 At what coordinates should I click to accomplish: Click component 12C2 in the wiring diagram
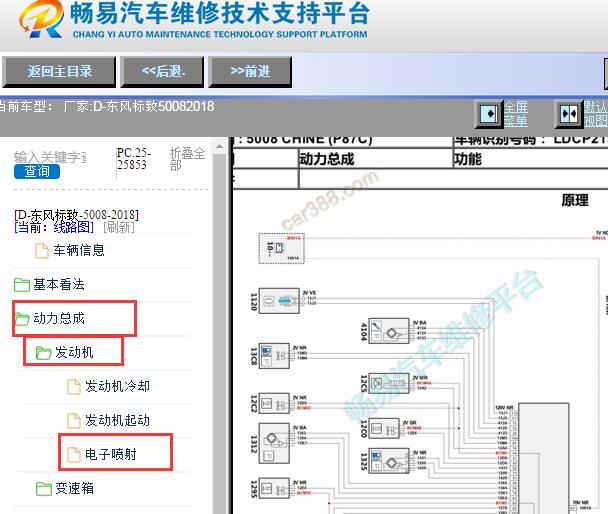point(275,404)
